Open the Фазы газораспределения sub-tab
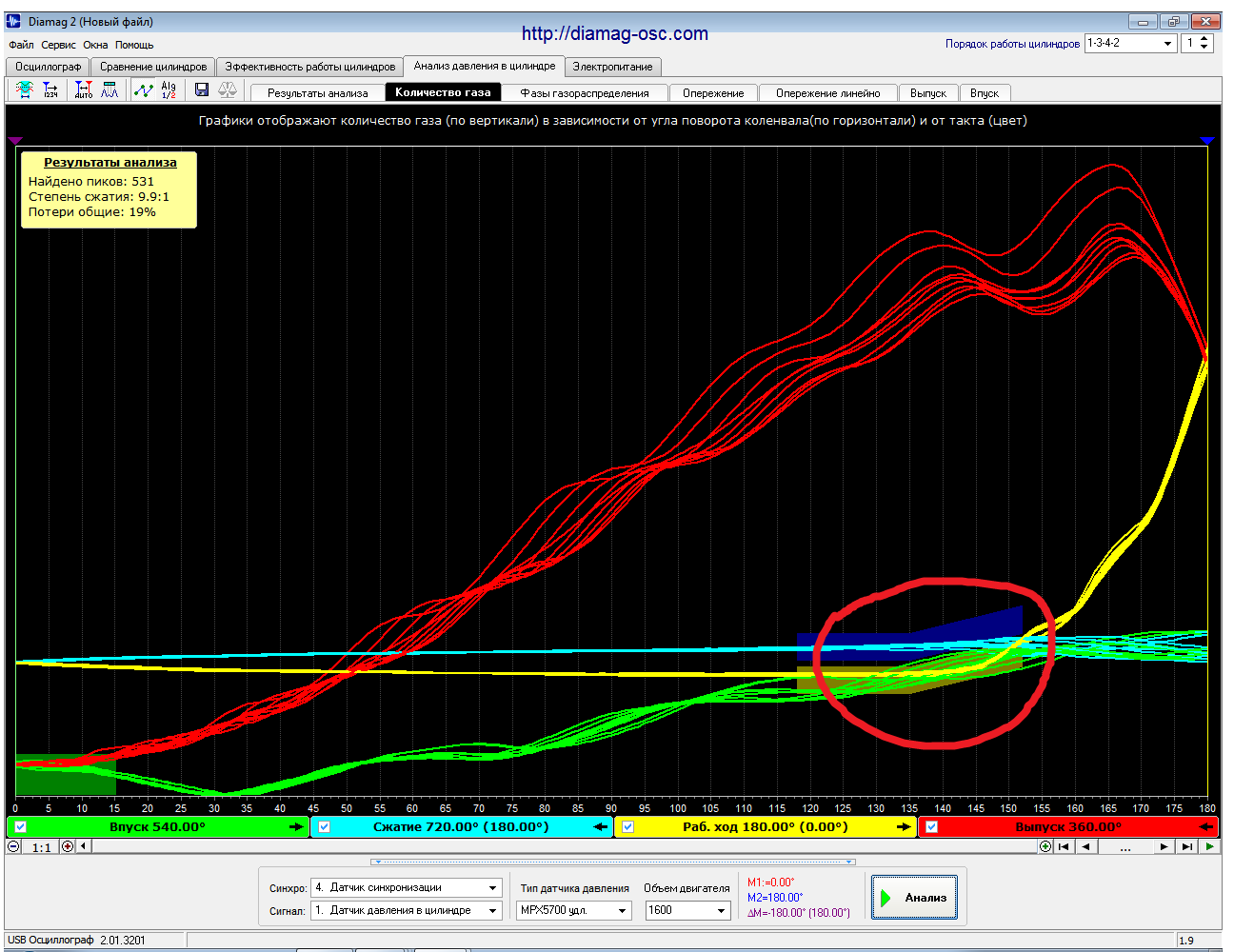The image size is (1234, 952). tap(585, 93)
